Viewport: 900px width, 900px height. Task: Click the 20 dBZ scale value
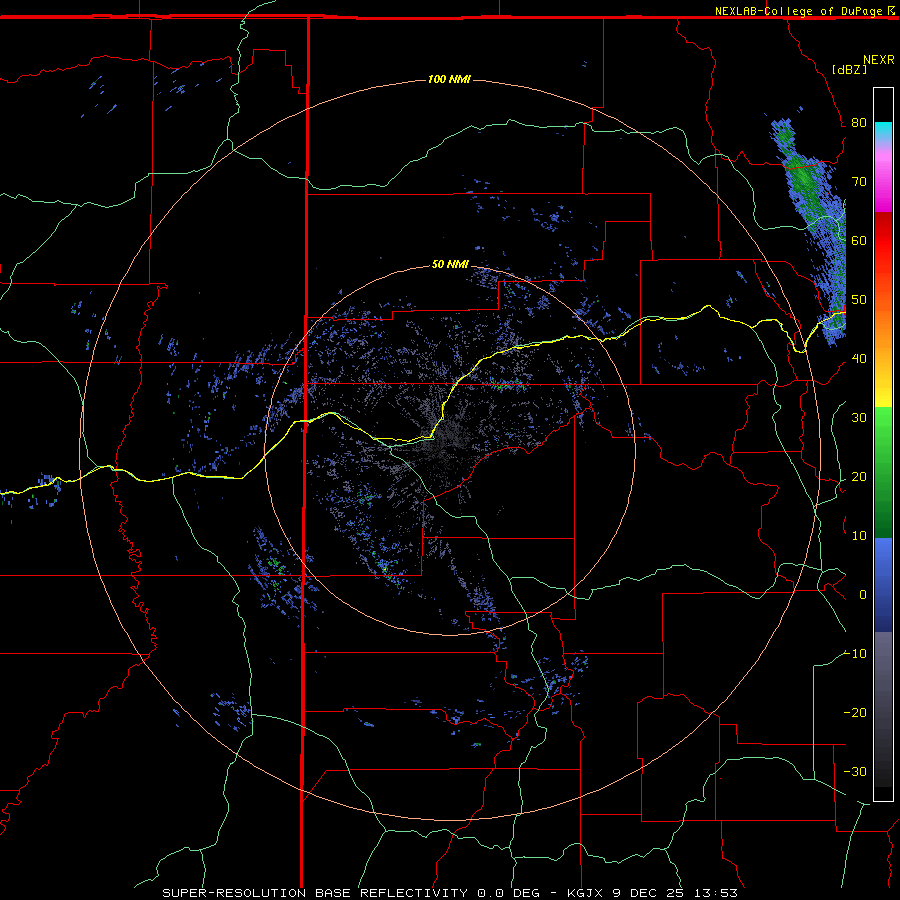[859, 477]
